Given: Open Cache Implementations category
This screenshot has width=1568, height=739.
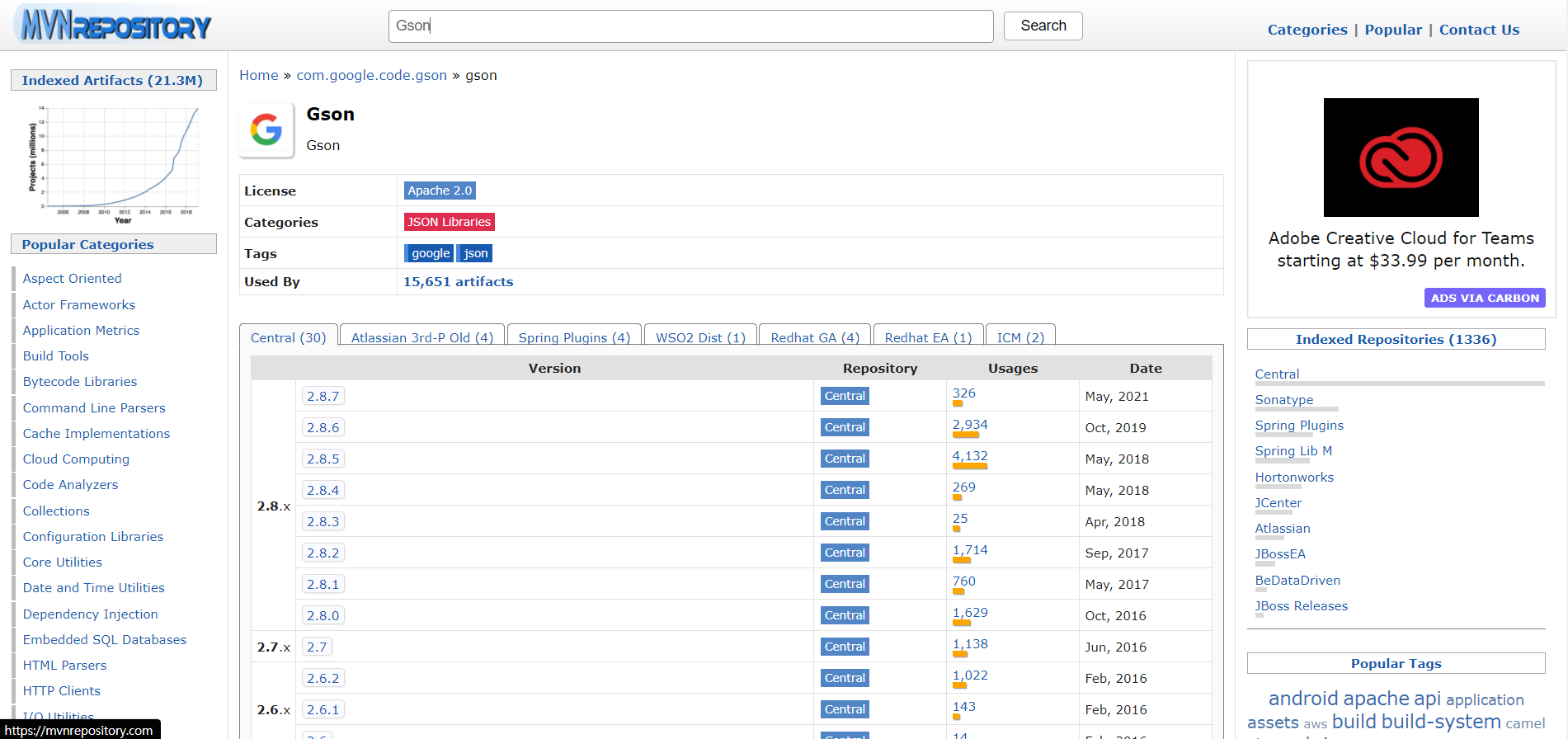Looking at the screenshot, I should click(97, 433).
